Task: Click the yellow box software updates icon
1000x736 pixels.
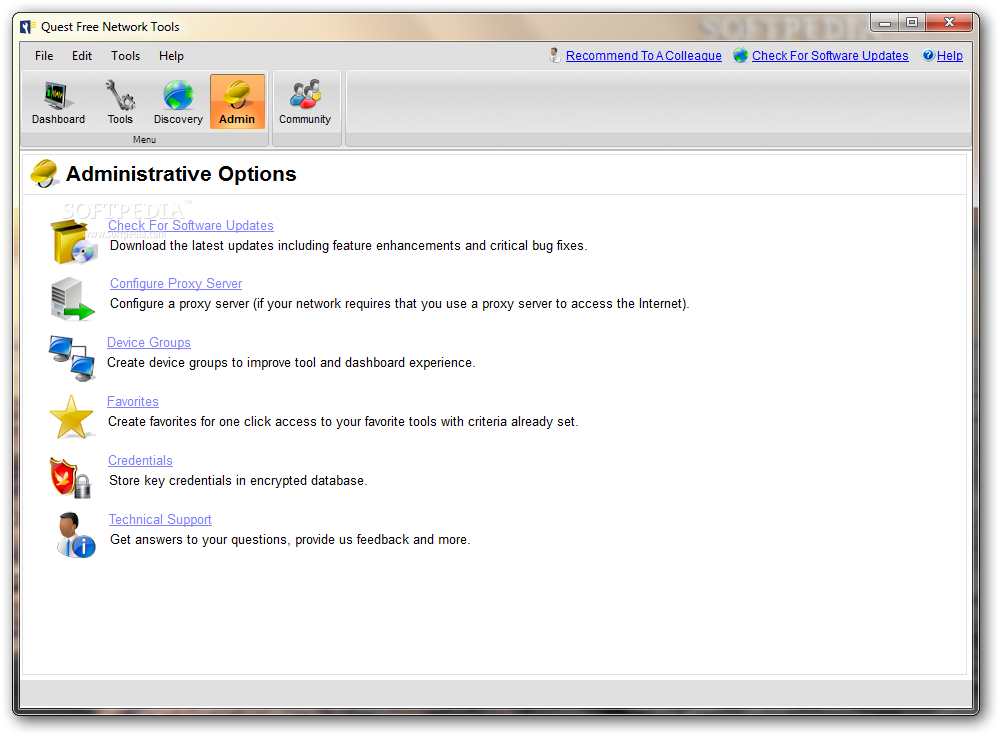Action: [x=73, y=242]
